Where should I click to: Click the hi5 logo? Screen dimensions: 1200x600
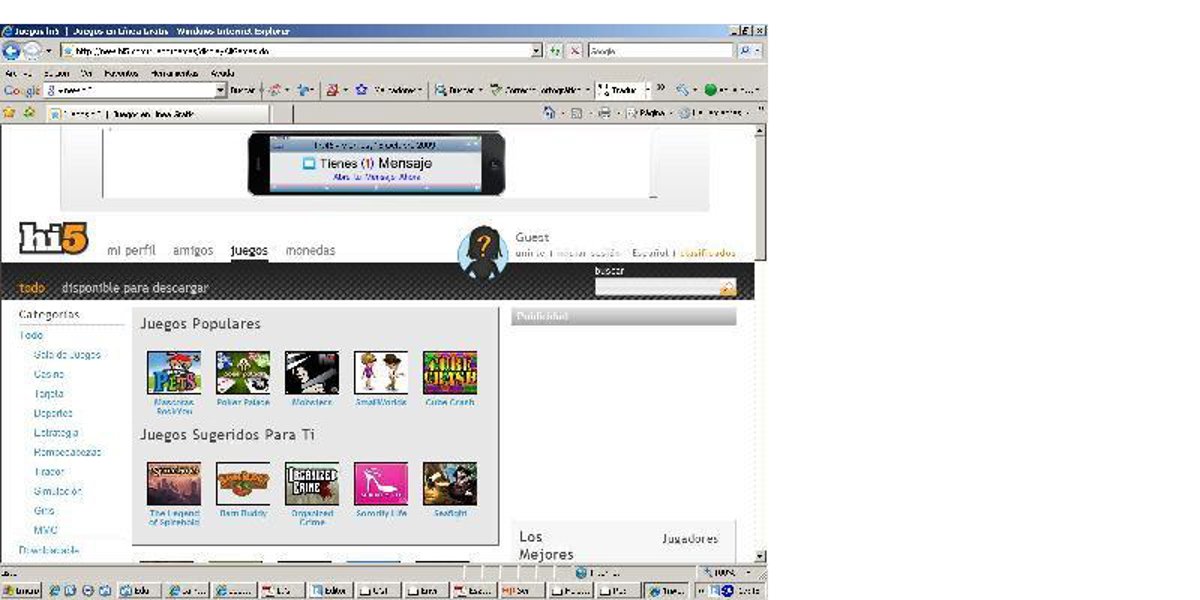pyautogui.click(x=54, y=238)
